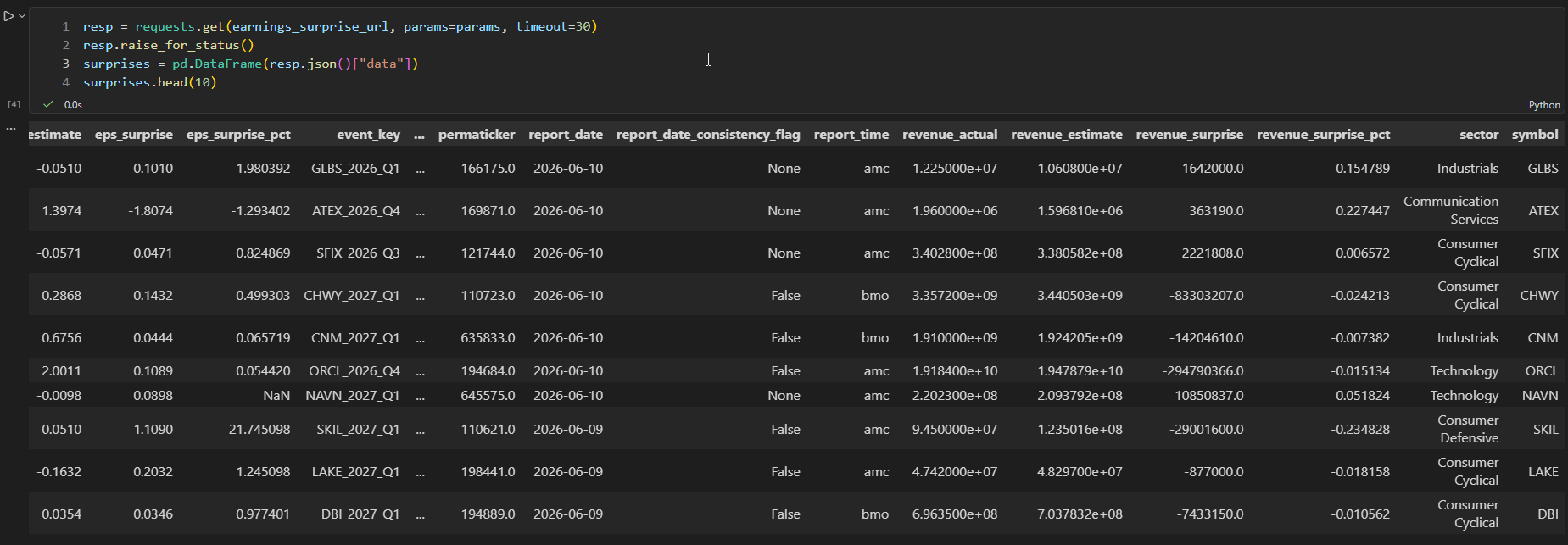Select the DBI_2027_Q1 event key cell
Image resolution: width=1568 pixels, height=545 pixels.
[360, 514]
